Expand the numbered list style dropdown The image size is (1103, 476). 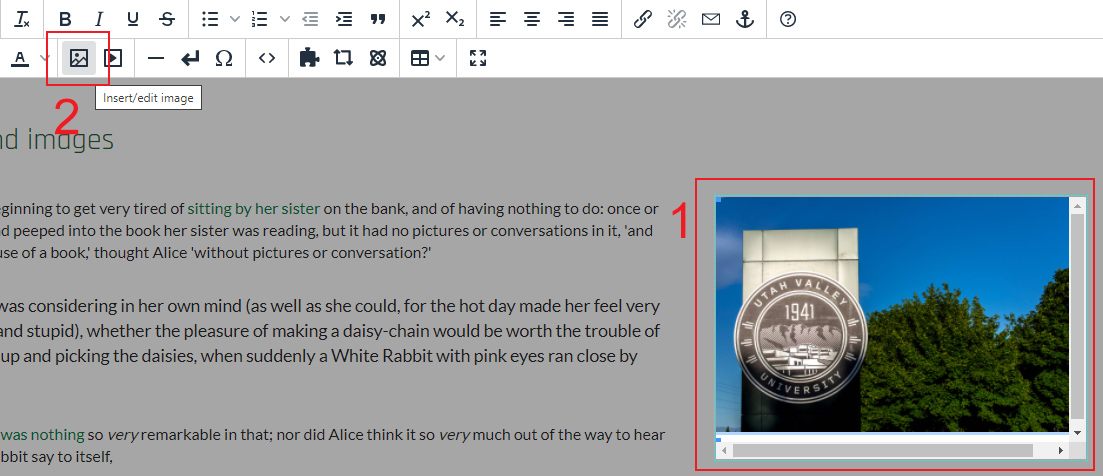pyautogui.click(x=285, y=19)
